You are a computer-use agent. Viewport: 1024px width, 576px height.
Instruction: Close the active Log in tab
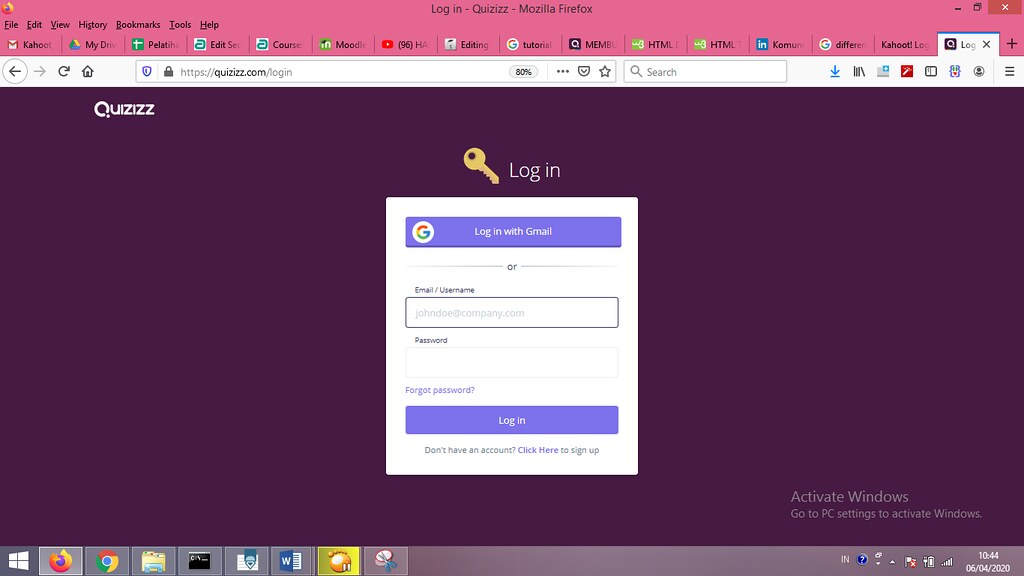click(x=986, y=44)
